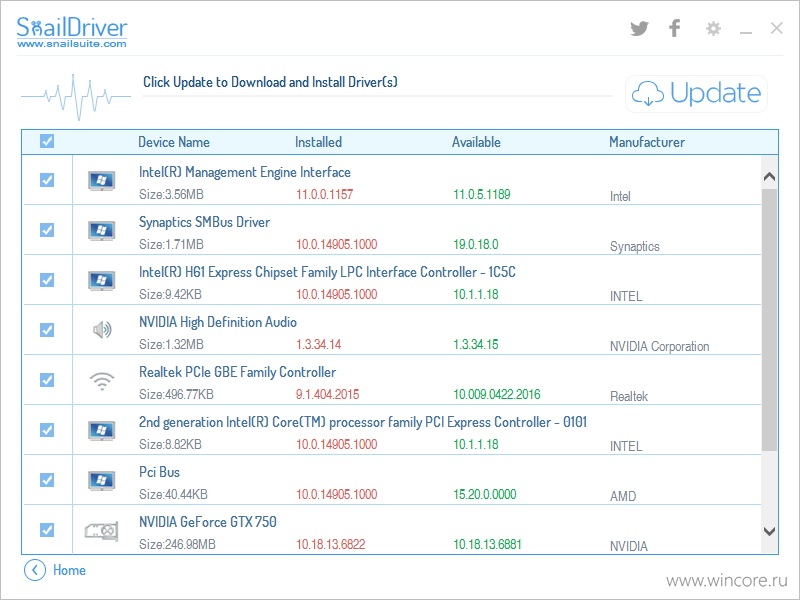Click the PCI Express Controller - 0101 device icon
The height and width of the screenshot is (600, 800).
tap(102, 431)
